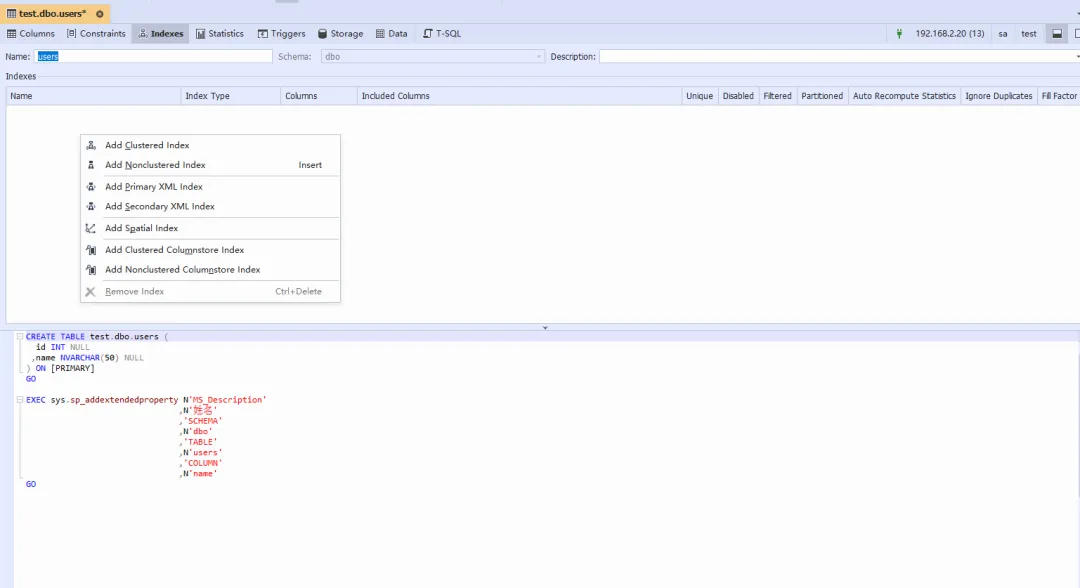Close the test.dbo.users document tab
Screen dimensions: 1080x588
(100, 14)
